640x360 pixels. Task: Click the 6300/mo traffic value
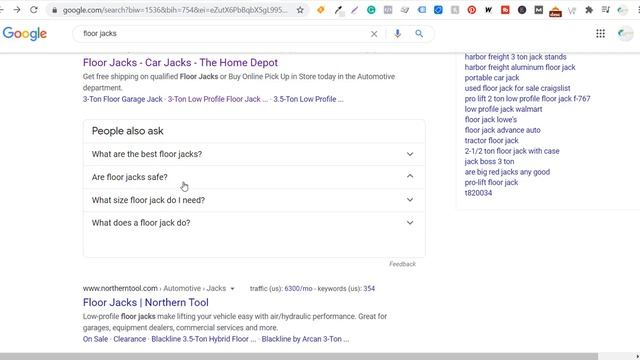point(298,289)
